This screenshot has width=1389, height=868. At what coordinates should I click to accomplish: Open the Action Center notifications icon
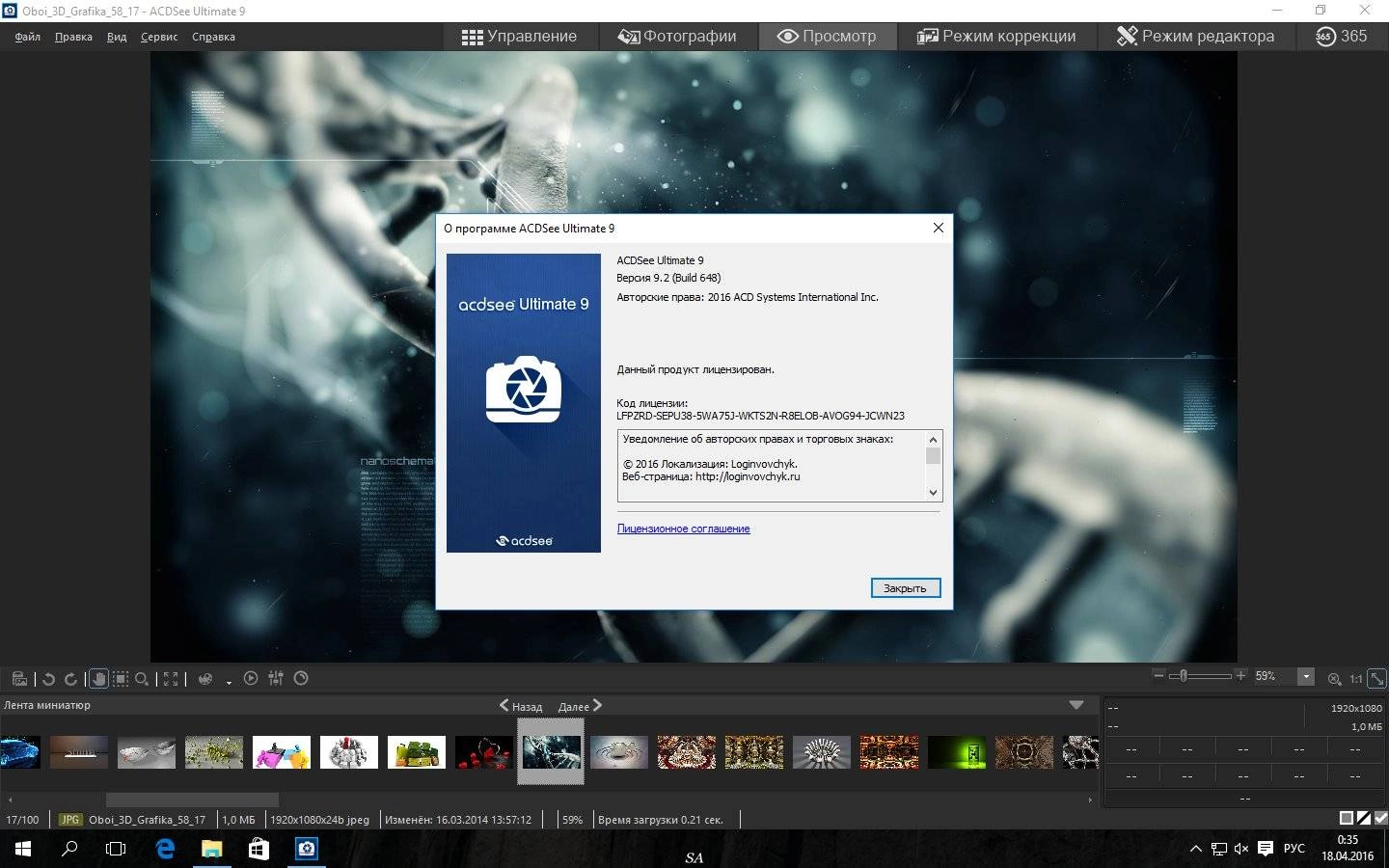point(1265,849)
